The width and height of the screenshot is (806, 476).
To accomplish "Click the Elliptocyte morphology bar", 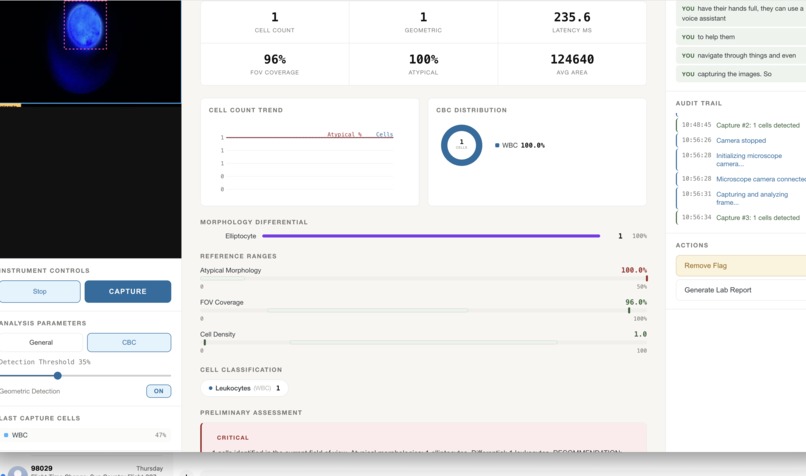I will coord(431,236).
